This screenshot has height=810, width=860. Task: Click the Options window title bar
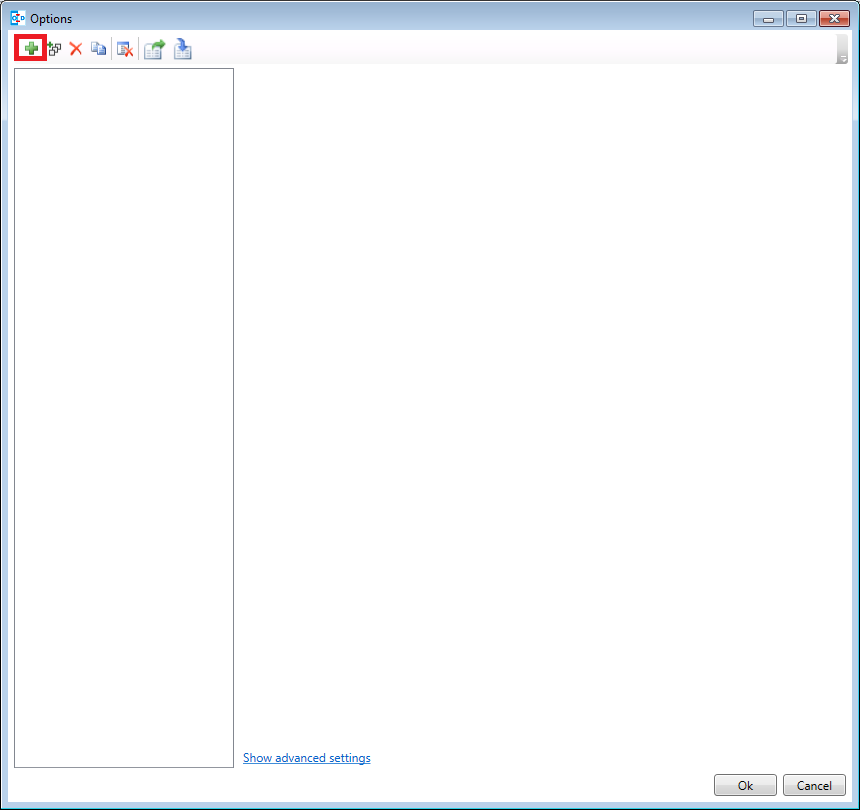tap(400, 18)
